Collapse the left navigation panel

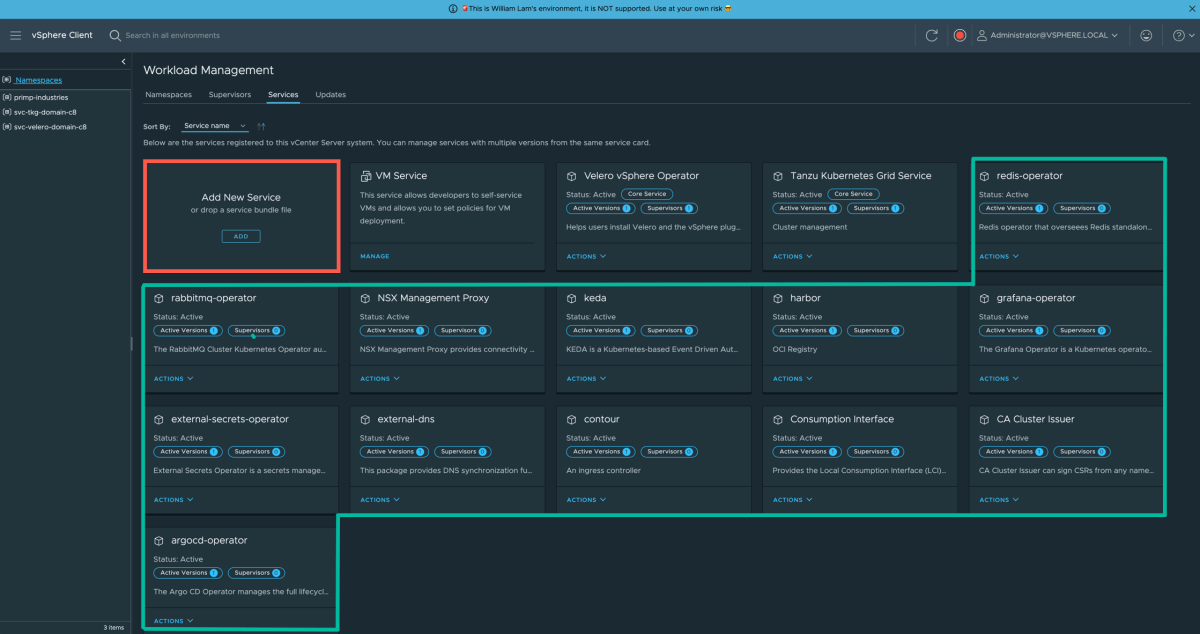point(123,62)
